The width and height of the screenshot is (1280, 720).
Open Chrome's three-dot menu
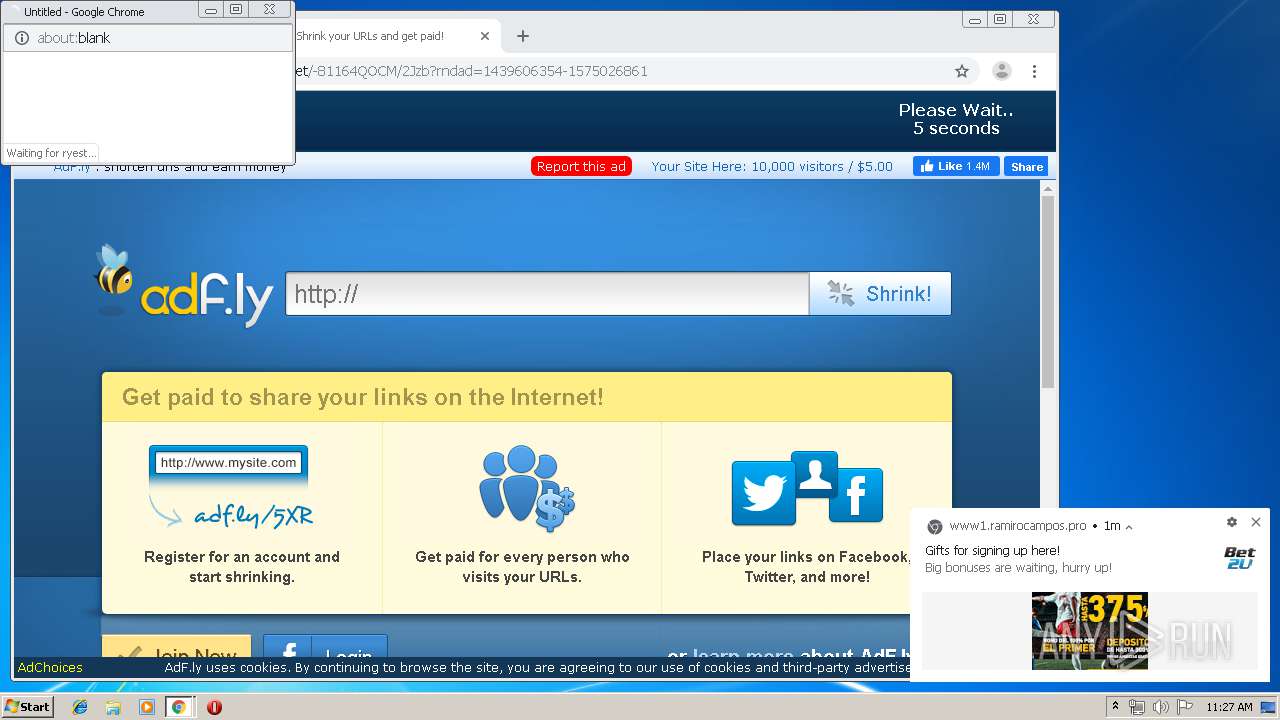[1034, 71]
